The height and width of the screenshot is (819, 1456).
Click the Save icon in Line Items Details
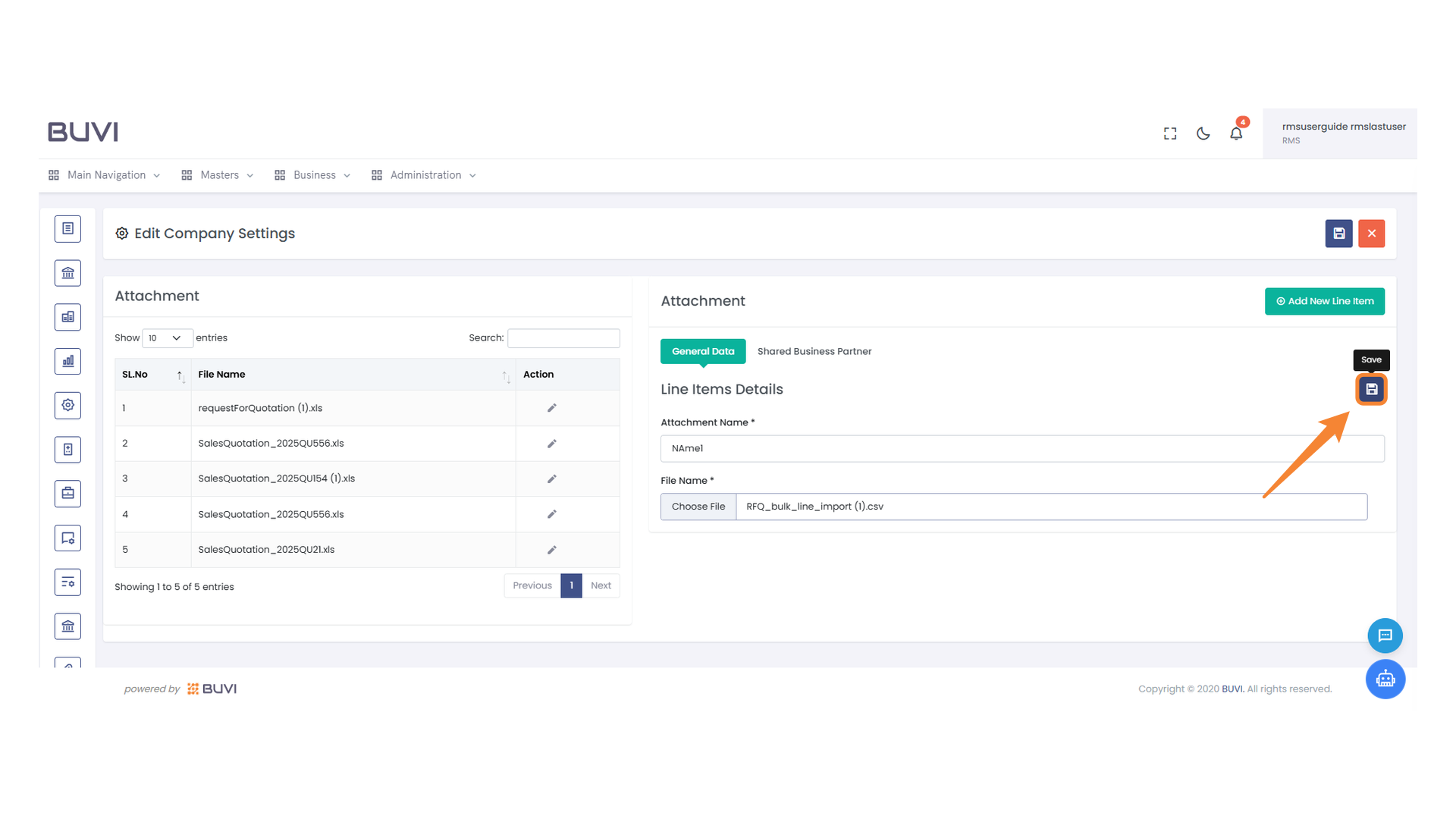click(1371, 389)
